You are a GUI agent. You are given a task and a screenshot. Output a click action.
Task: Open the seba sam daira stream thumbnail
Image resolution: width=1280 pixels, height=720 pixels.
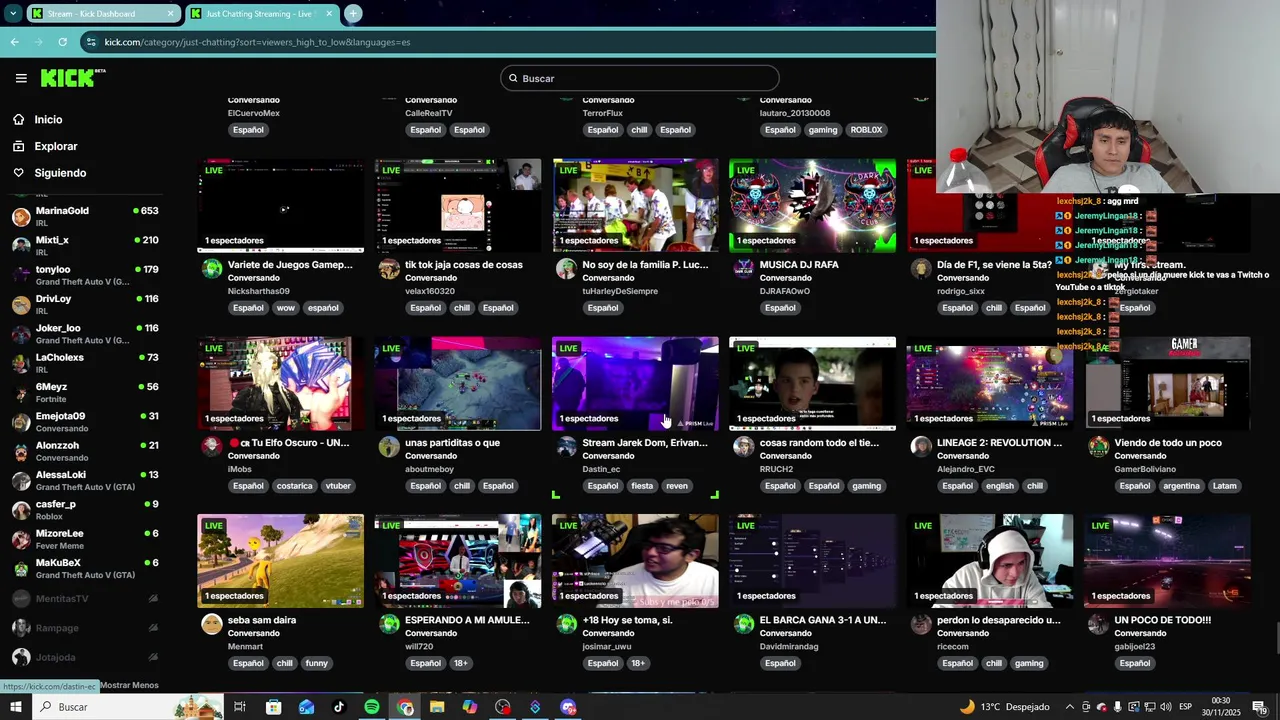pyautogui.click(x=281, y=561)
